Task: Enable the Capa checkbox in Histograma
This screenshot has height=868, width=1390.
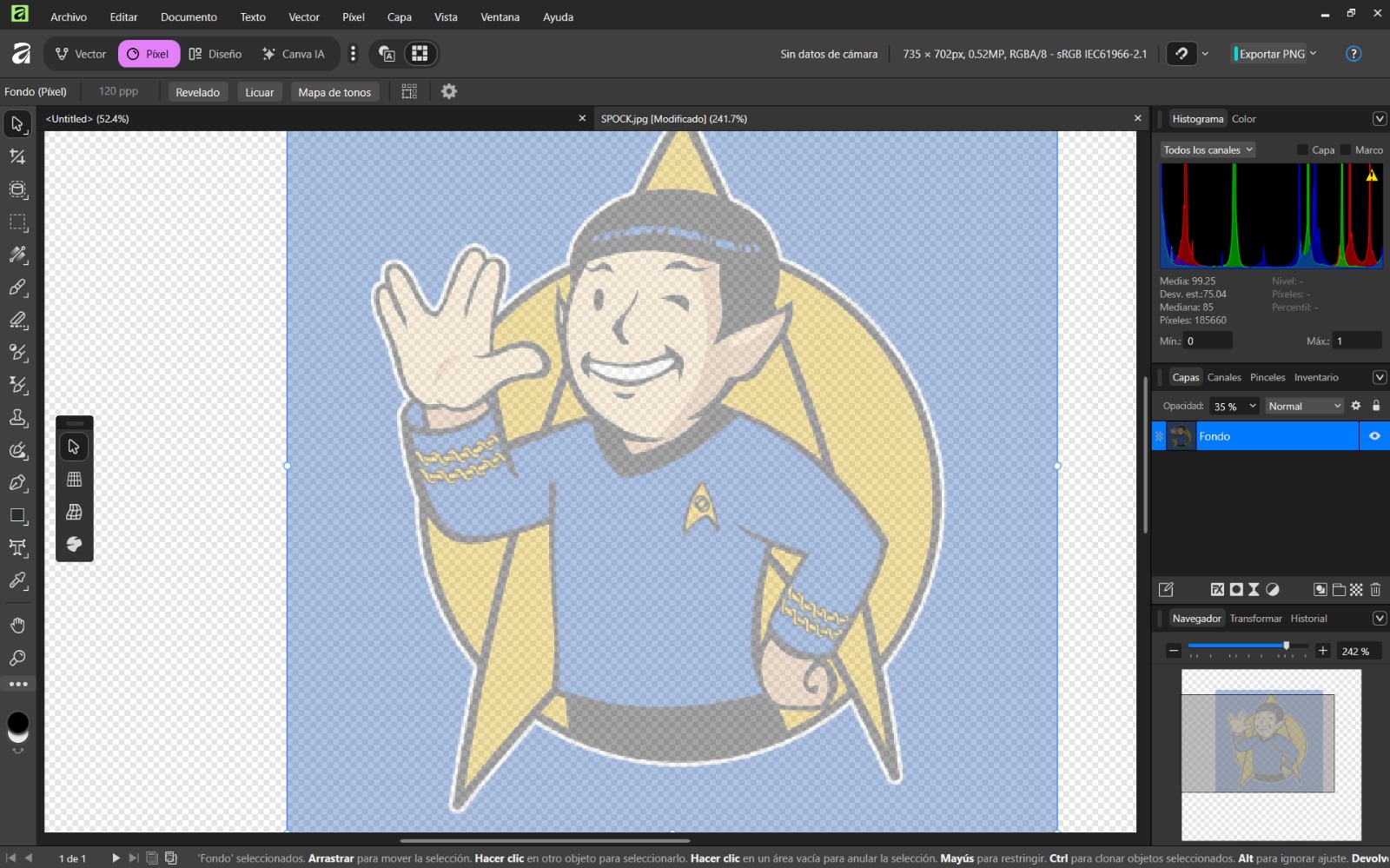Action: (1302, 149)
